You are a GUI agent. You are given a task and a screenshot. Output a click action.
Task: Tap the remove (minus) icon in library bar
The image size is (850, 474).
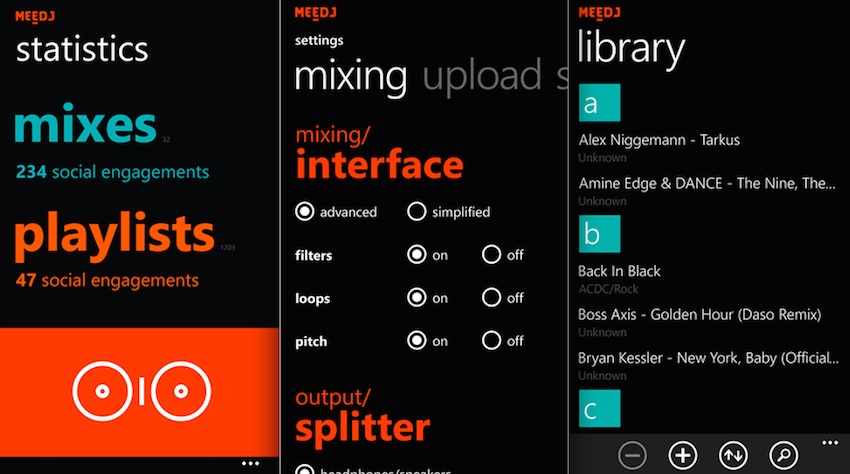pyautogui.click(x=632, y=456)
